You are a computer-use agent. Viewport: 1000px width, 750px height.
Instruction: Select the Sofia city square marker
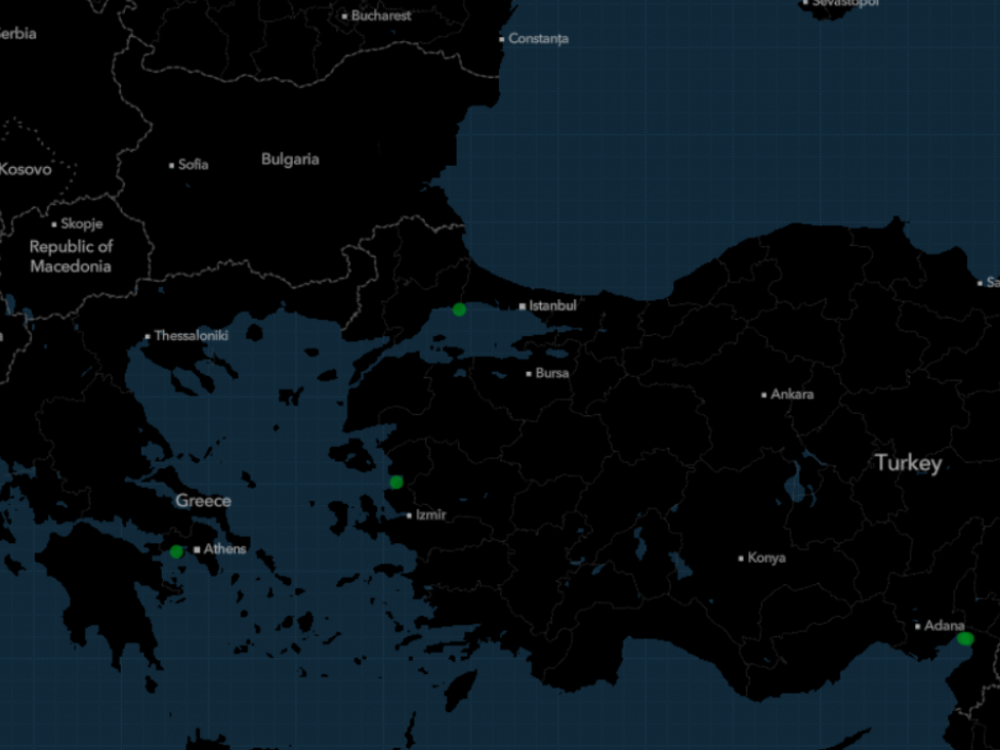pyautogui.click(x=172, y=165)
